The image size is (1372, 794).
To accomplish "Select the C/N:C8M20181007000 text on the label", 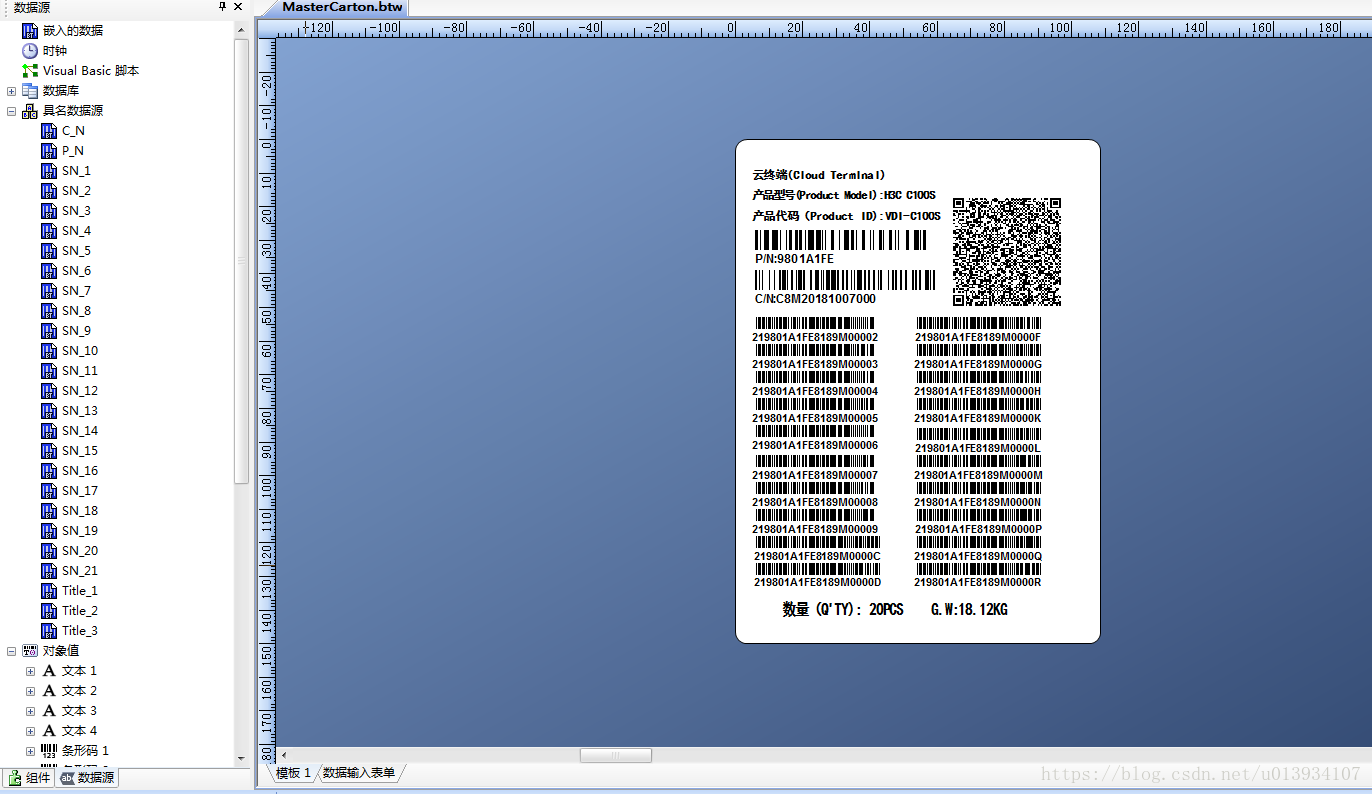I will pos(815,298).
